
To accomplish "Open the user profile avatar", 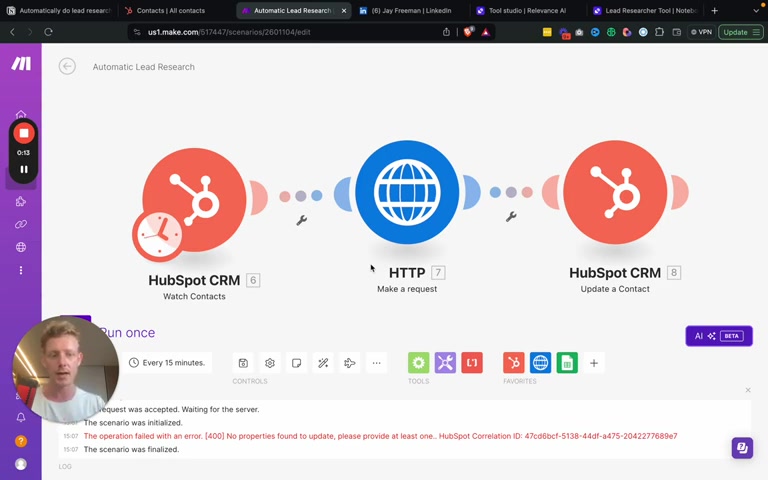I will tap(21, 464).
